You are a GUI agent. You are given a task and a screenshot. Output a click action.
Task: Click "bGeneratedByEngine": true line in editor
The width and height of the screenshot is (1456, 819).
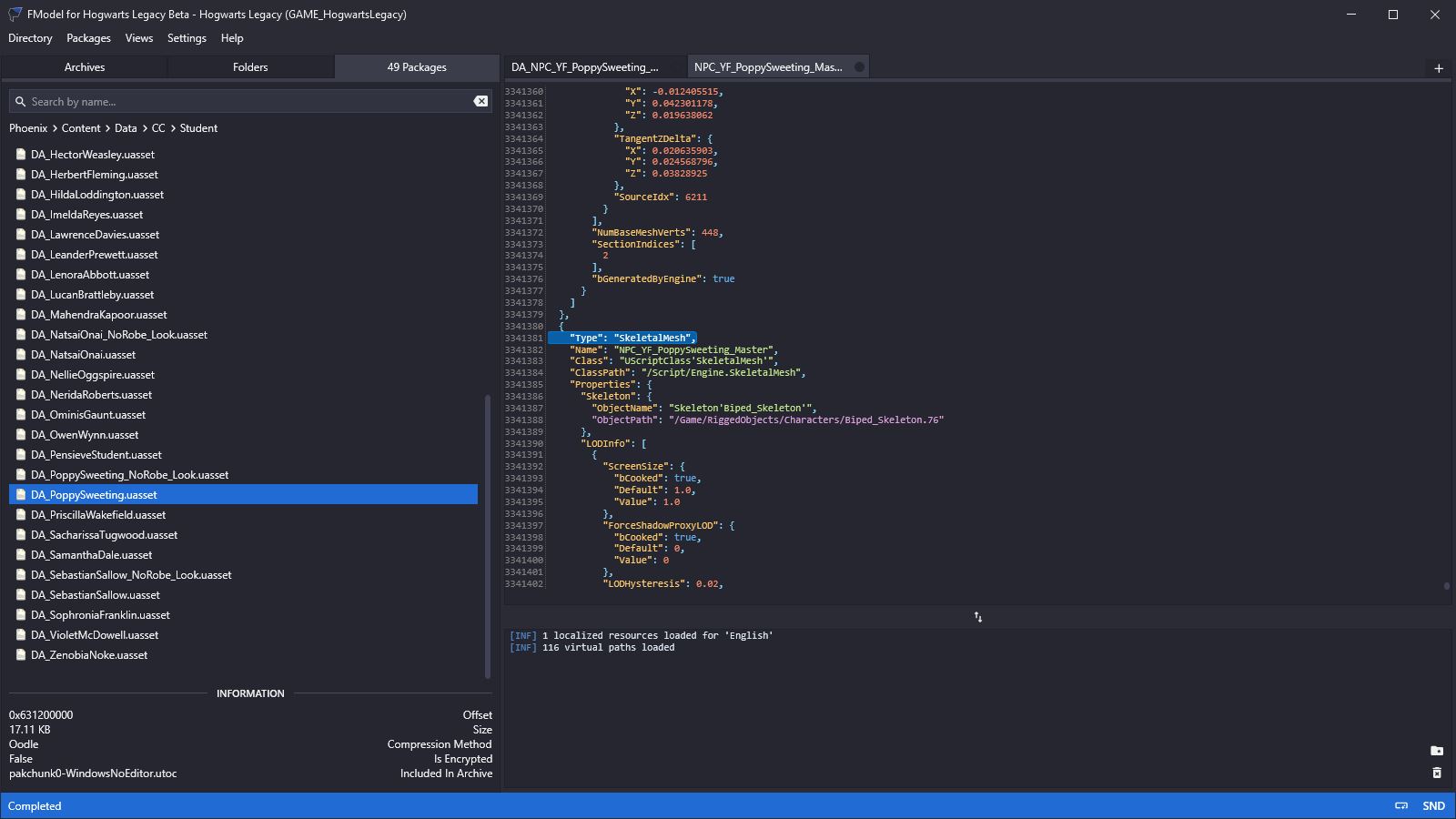(663, 279)
